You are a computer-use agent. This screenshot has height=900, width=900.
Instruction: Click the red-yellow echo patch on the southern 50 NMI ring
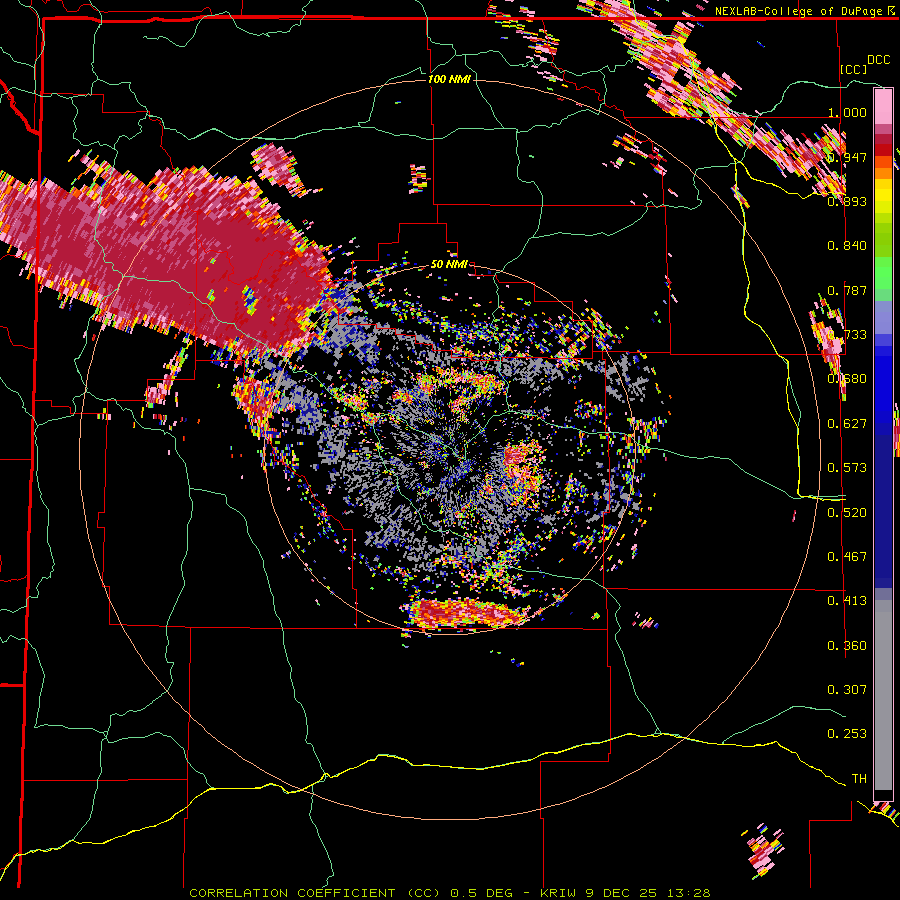pos(466,613)
